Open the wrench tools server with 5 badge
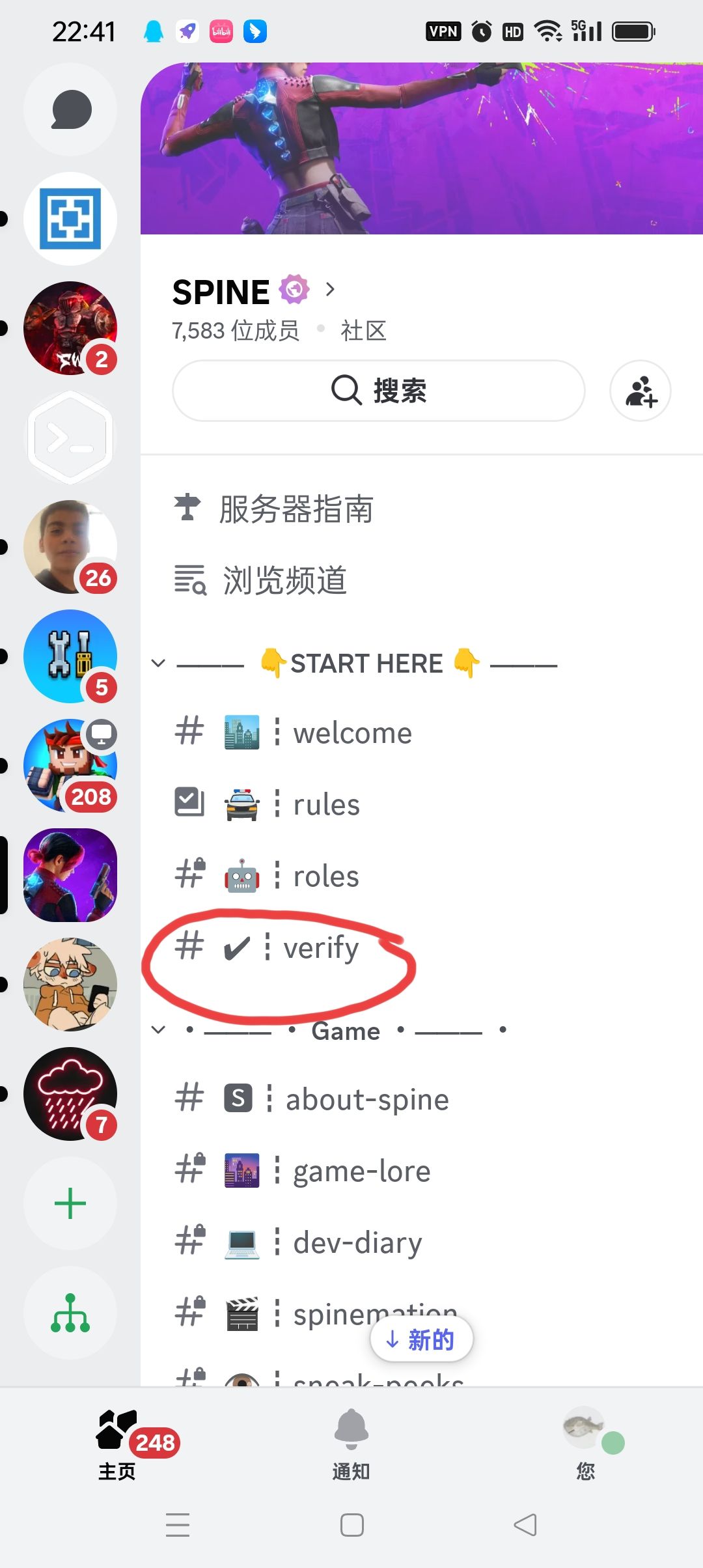 tap(70, 656)
